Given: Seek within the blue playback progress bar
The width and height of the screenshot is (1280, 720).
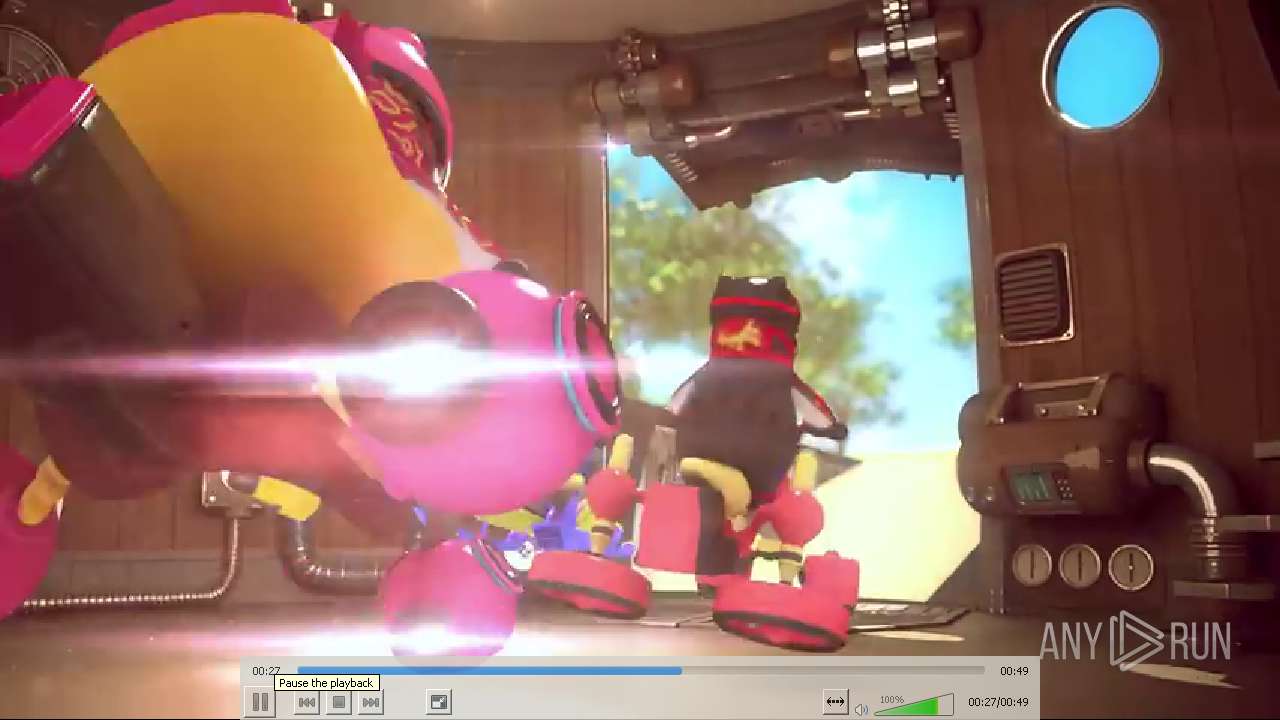Looking at the screenshot, I should tap(641, 671).
